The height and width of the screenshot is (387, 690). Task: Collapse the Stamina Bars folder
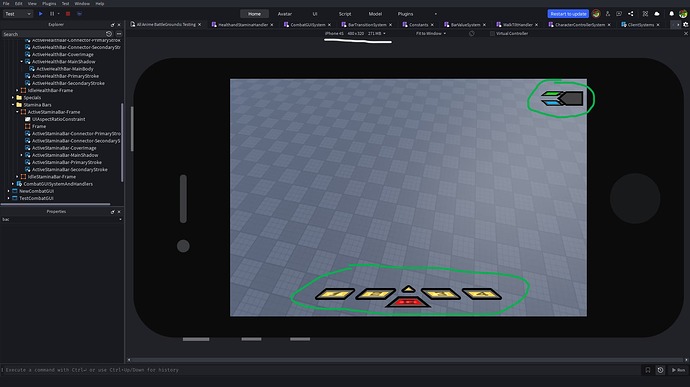pos(13,105)
